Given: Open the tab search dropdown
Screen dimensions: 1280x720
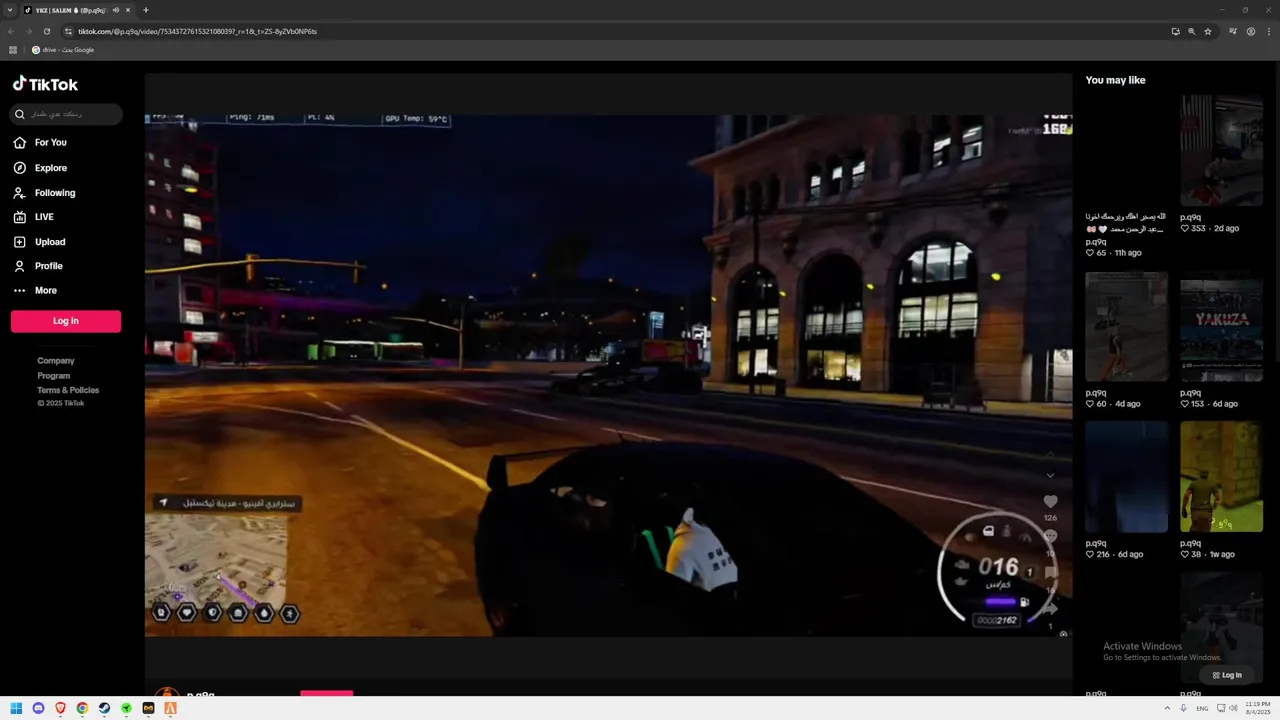Looking at the screenshot, I should point(10,10).
